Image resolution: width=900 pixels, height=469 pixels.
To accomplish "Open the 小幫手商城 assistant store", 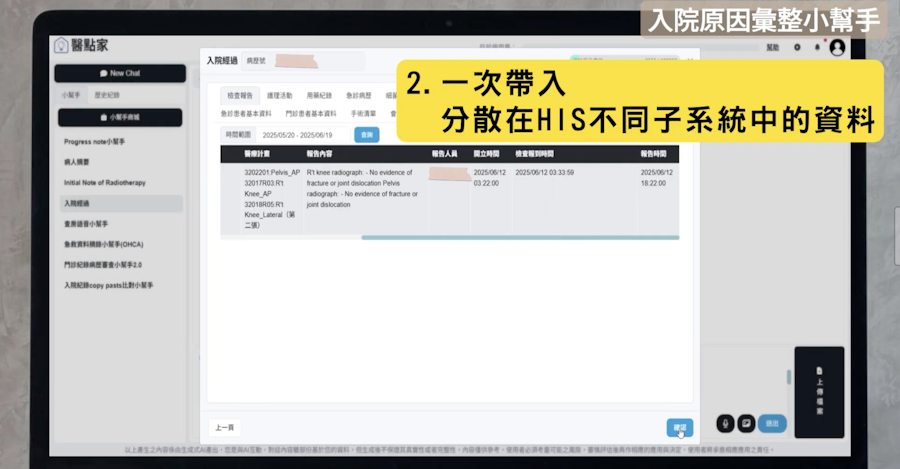I will tap(120, 117).
